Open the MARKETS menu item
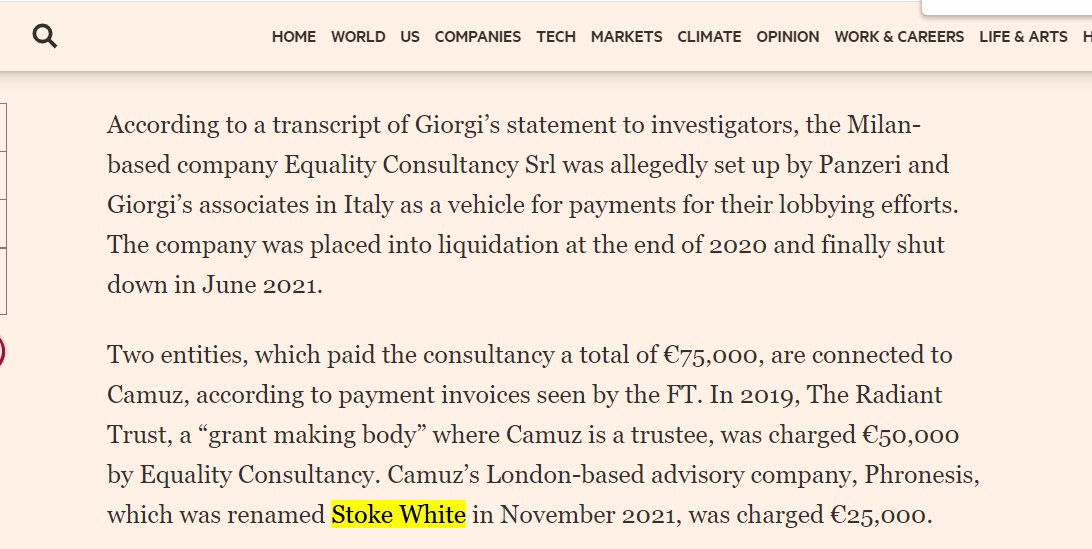 pyautogui.click(x=626, y=37)
